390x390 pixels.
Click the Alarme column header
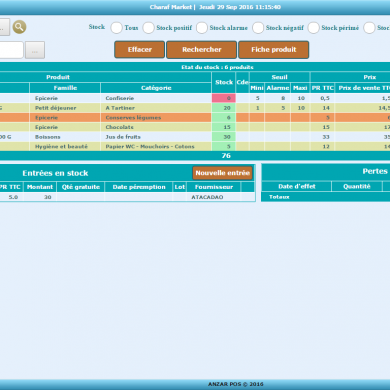[278, 88]
